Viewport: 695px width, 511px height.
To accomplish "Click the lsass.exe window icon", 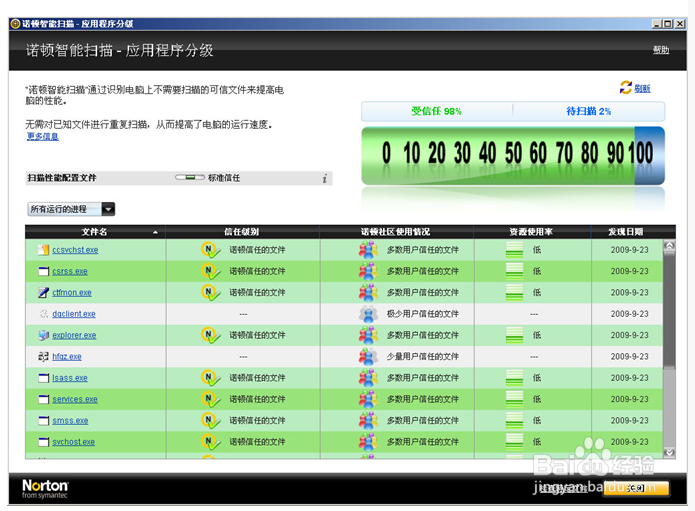I will [x=43, y=378].
